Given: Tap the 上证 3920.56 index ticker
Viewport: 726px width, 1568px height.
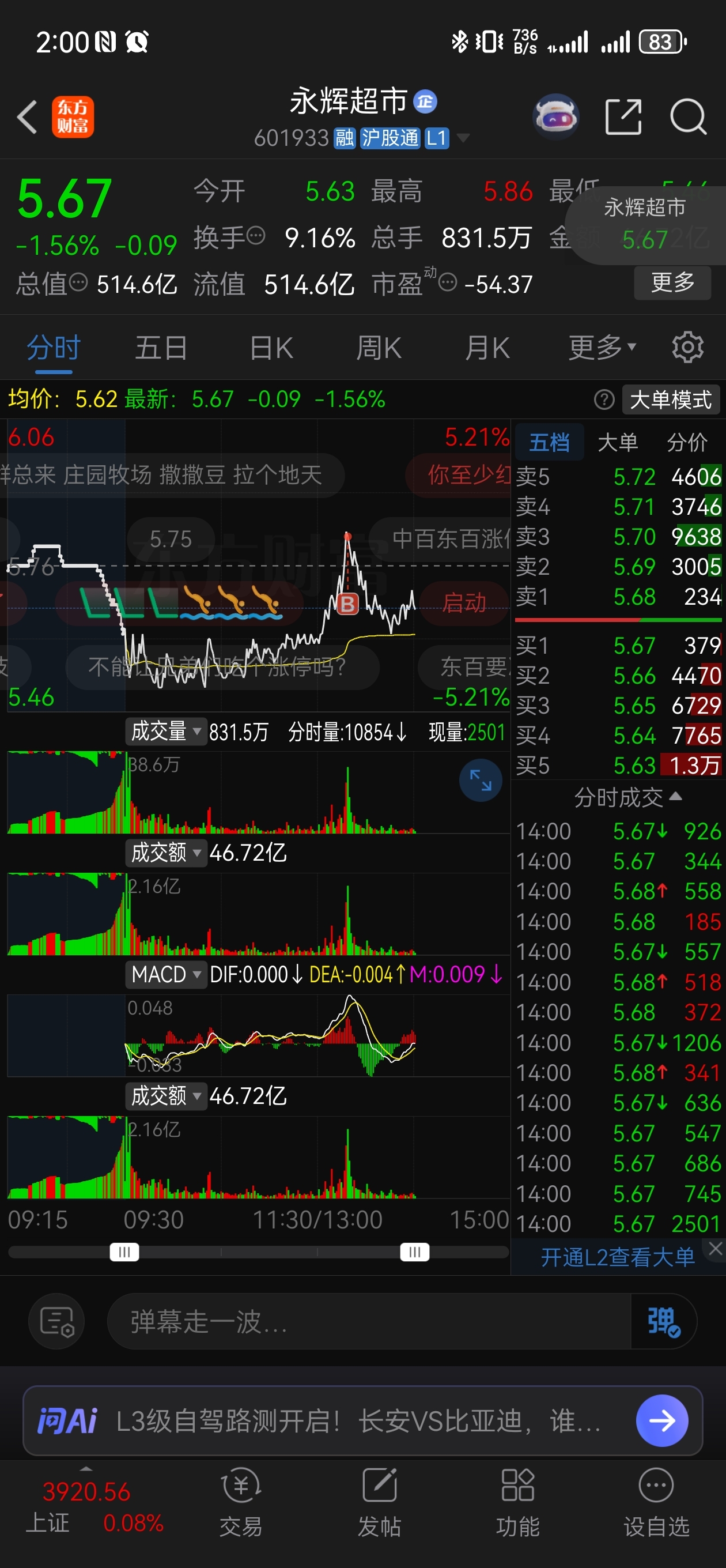Looking at the screenshot, I should [87, 1507].
